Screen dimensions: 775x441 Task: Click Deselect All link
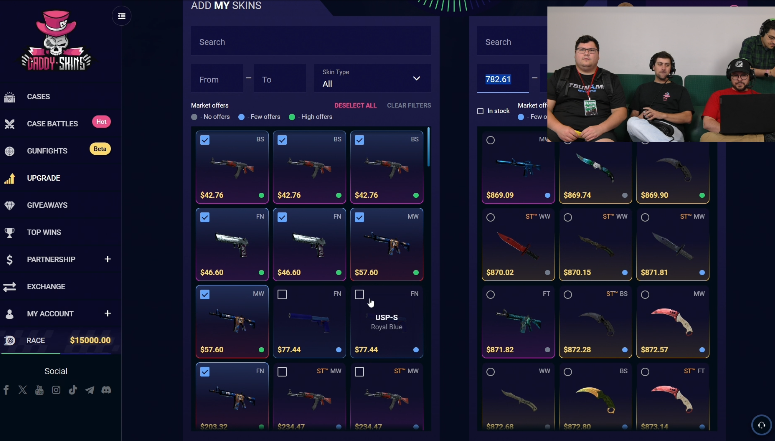click(355, 105)
